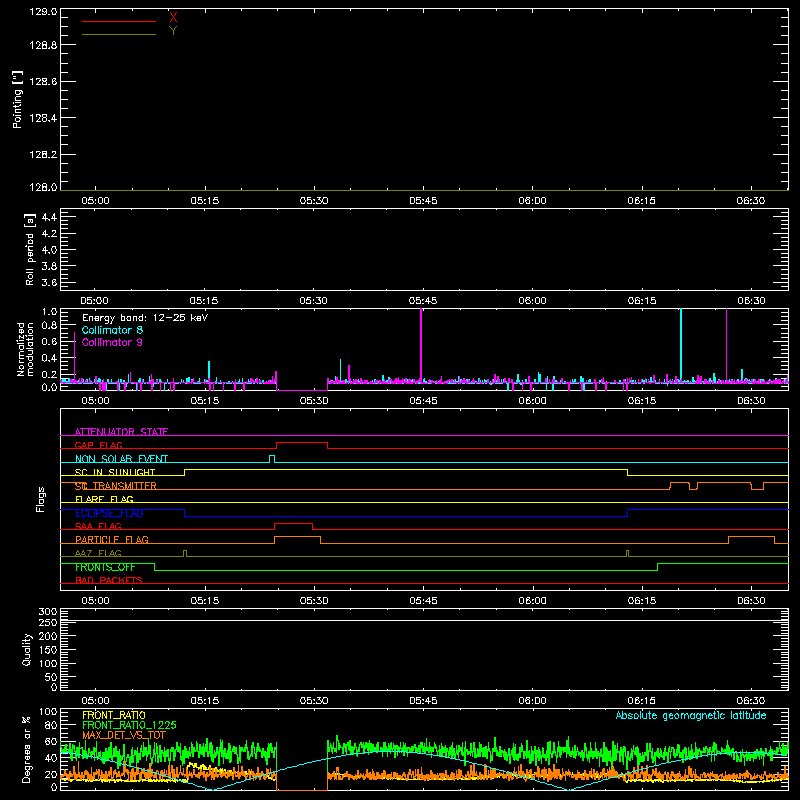Click the 0.8 tick on modulation axis
800x800 pixels.
coord(49,326)
